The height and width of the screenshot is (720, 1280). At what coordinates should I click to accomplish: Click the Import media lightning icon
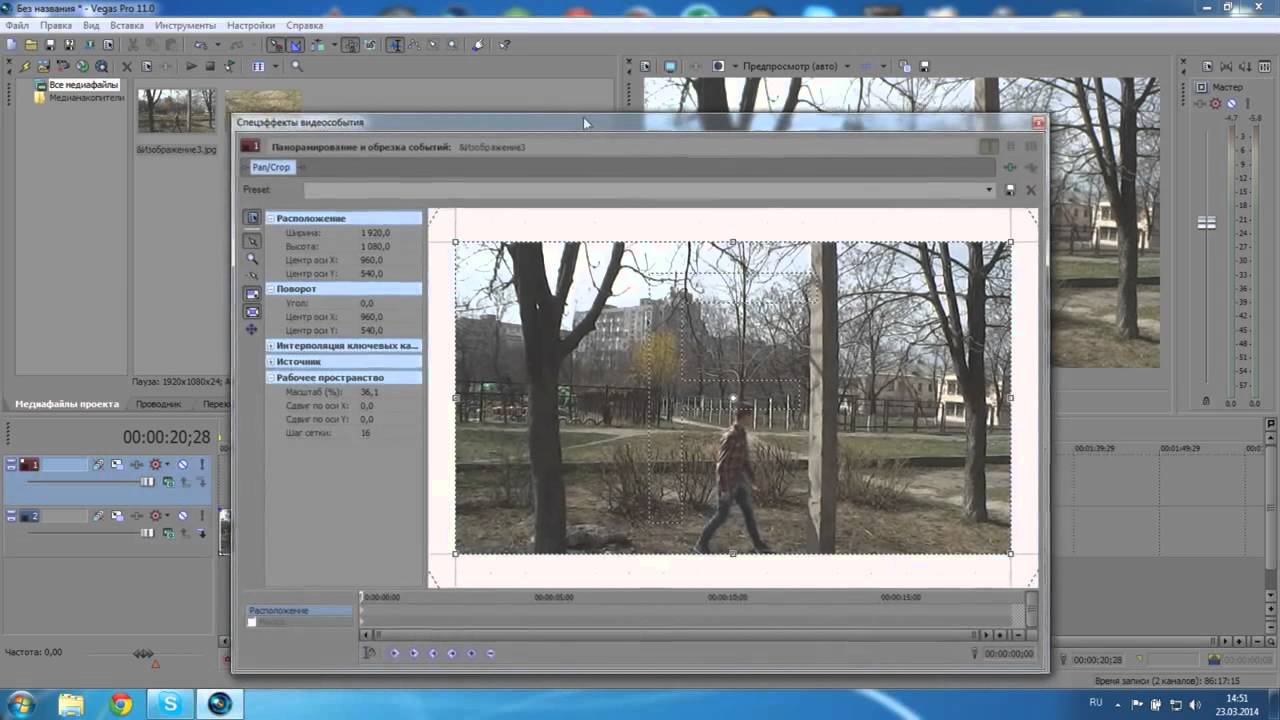[x=25, y=66]
